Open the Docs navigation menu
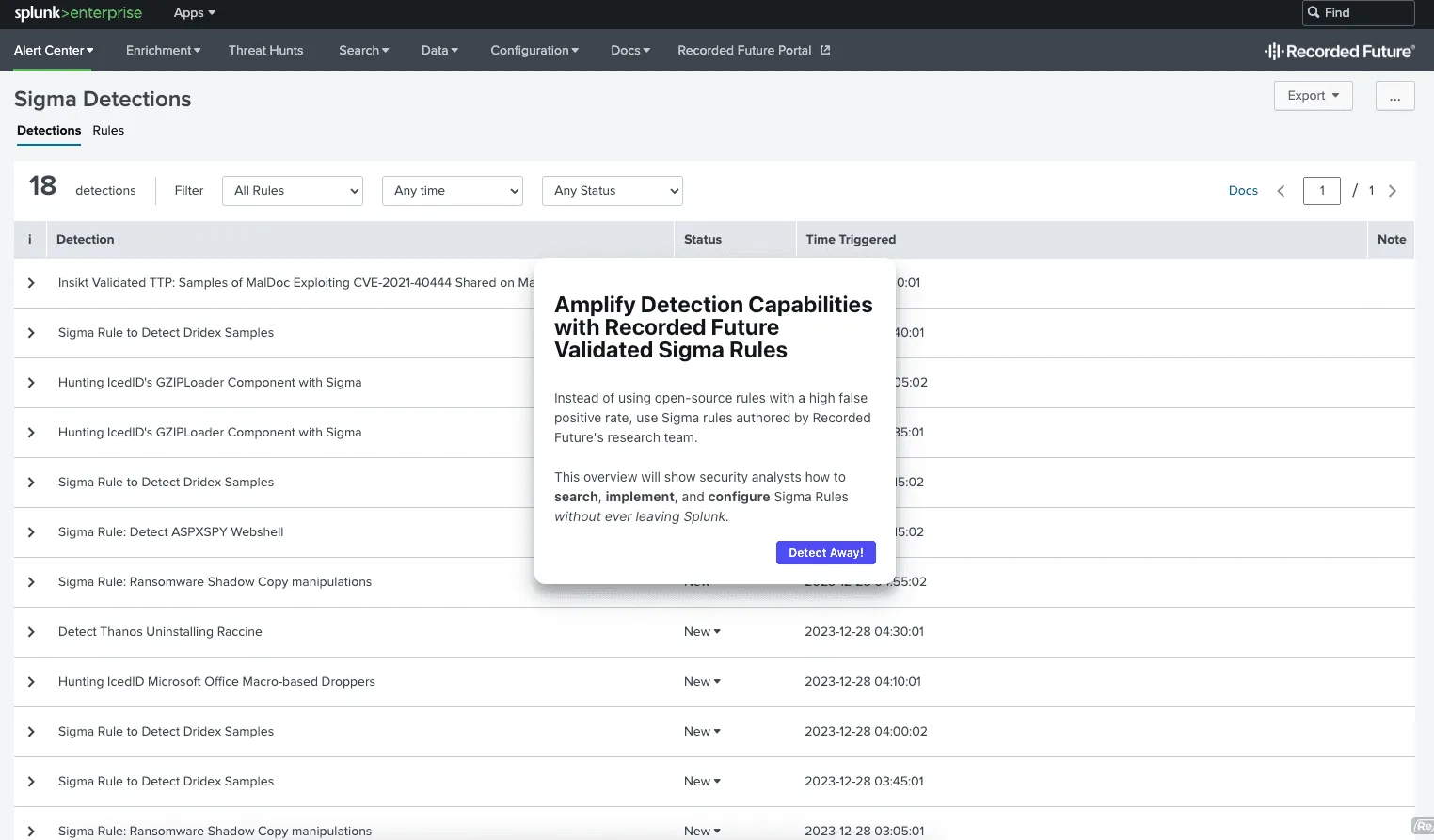 coord(630,51)
